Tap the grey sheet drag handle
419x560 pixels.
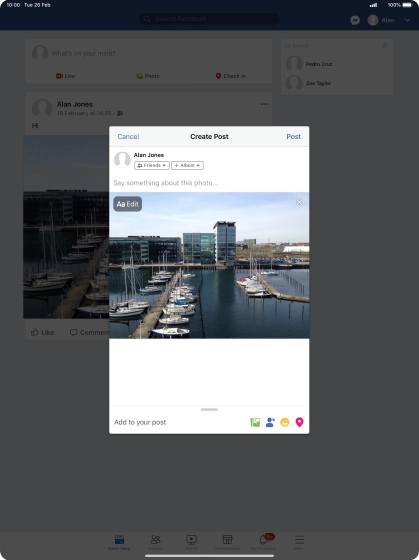click(x=209, y=410)
